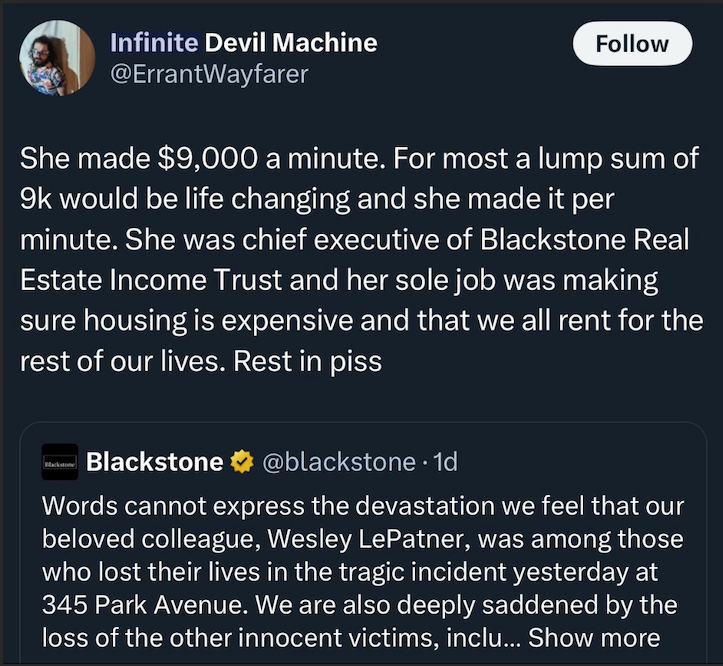Click the "Rest in piss" closing text
Image resolution: width=723 pixels, height=666 pixels.
click(x=308, y=360)
